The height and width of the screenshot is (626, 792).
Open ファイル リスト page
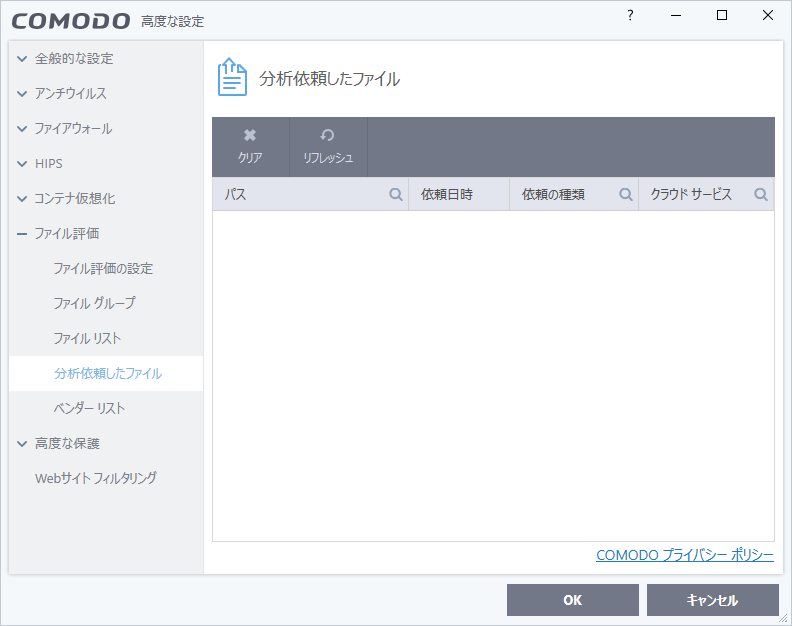87,339
